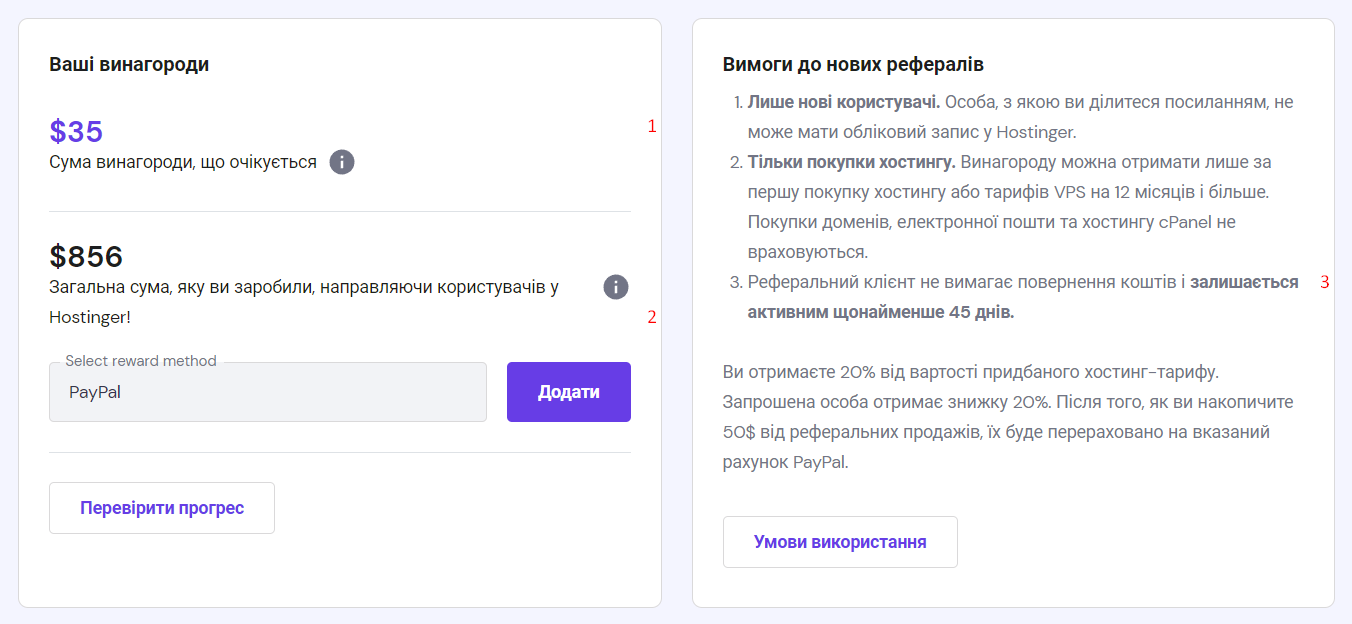
Task: Click the Перевірити прогрес button
Action: point(162,508)
